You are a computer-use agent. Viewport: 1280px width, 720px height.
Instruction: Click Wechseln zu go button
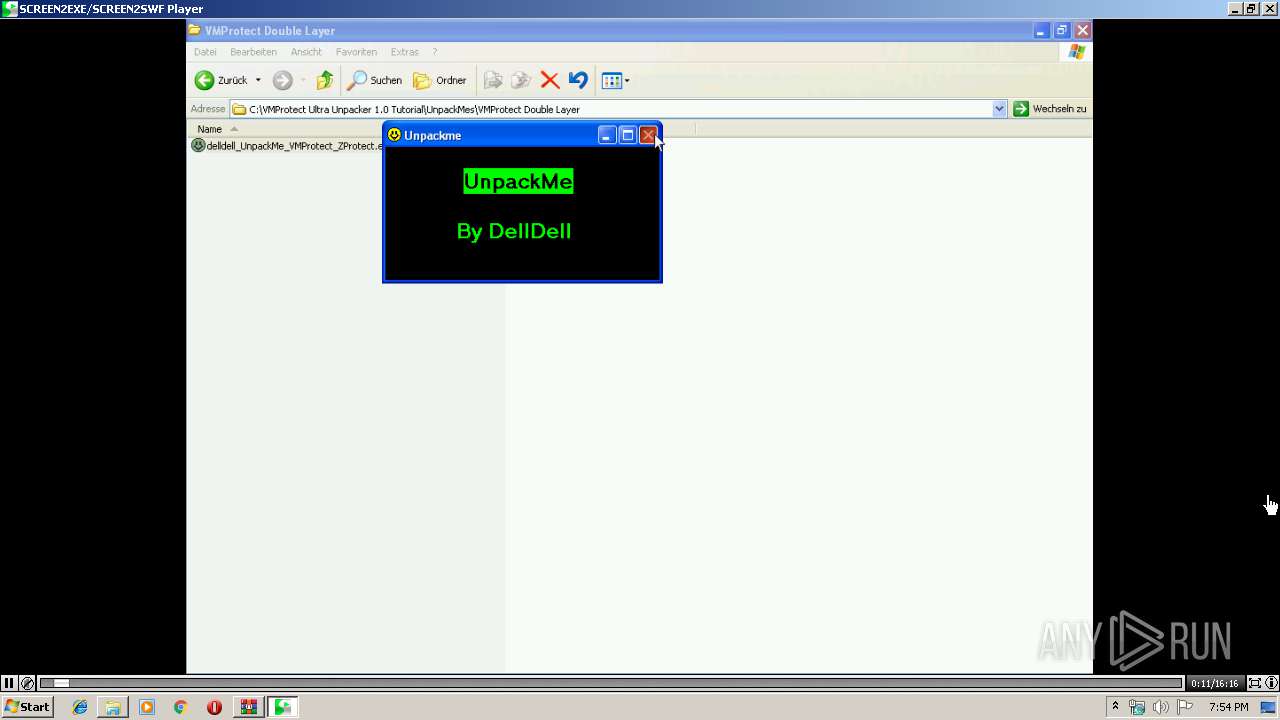[x=1050, y=109]
